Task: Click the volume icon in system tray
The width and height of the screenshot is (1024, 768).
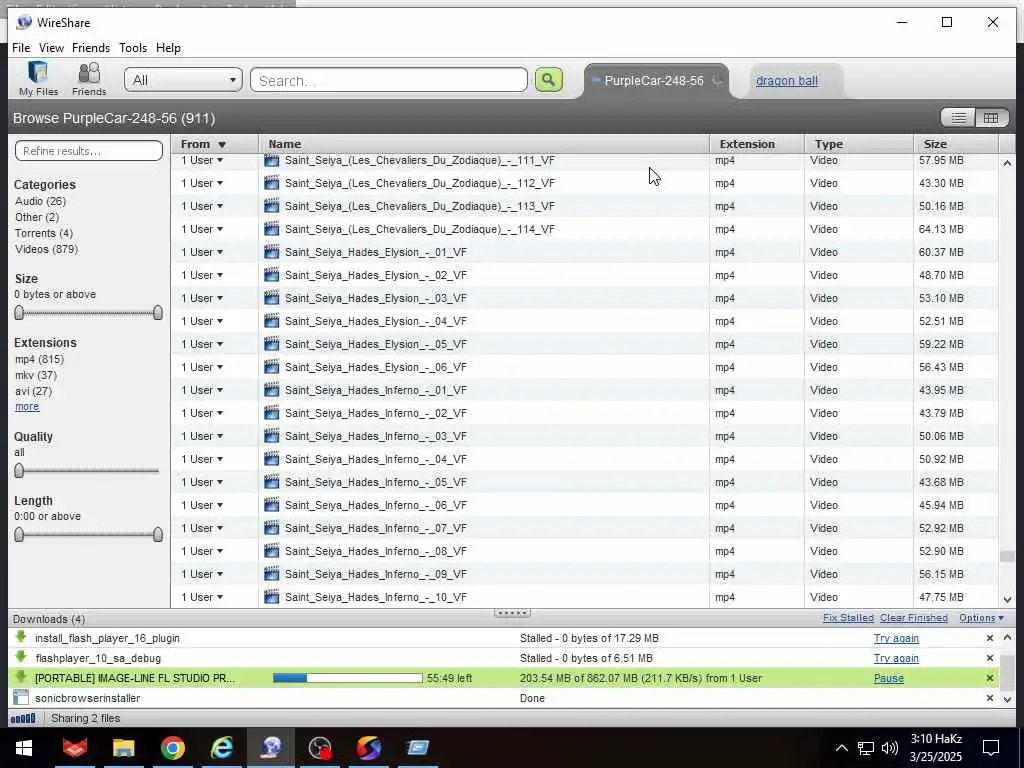Action: pos(889,748)
